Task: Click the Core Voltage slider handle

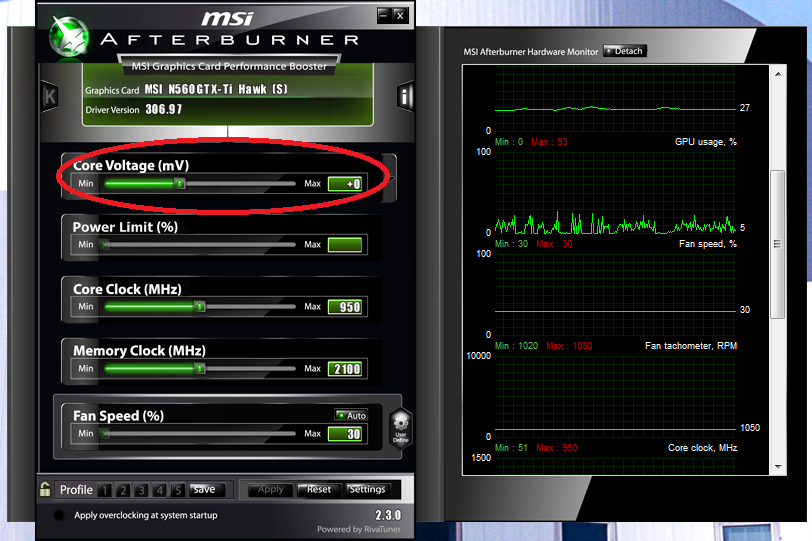Action: click(179, 183)
